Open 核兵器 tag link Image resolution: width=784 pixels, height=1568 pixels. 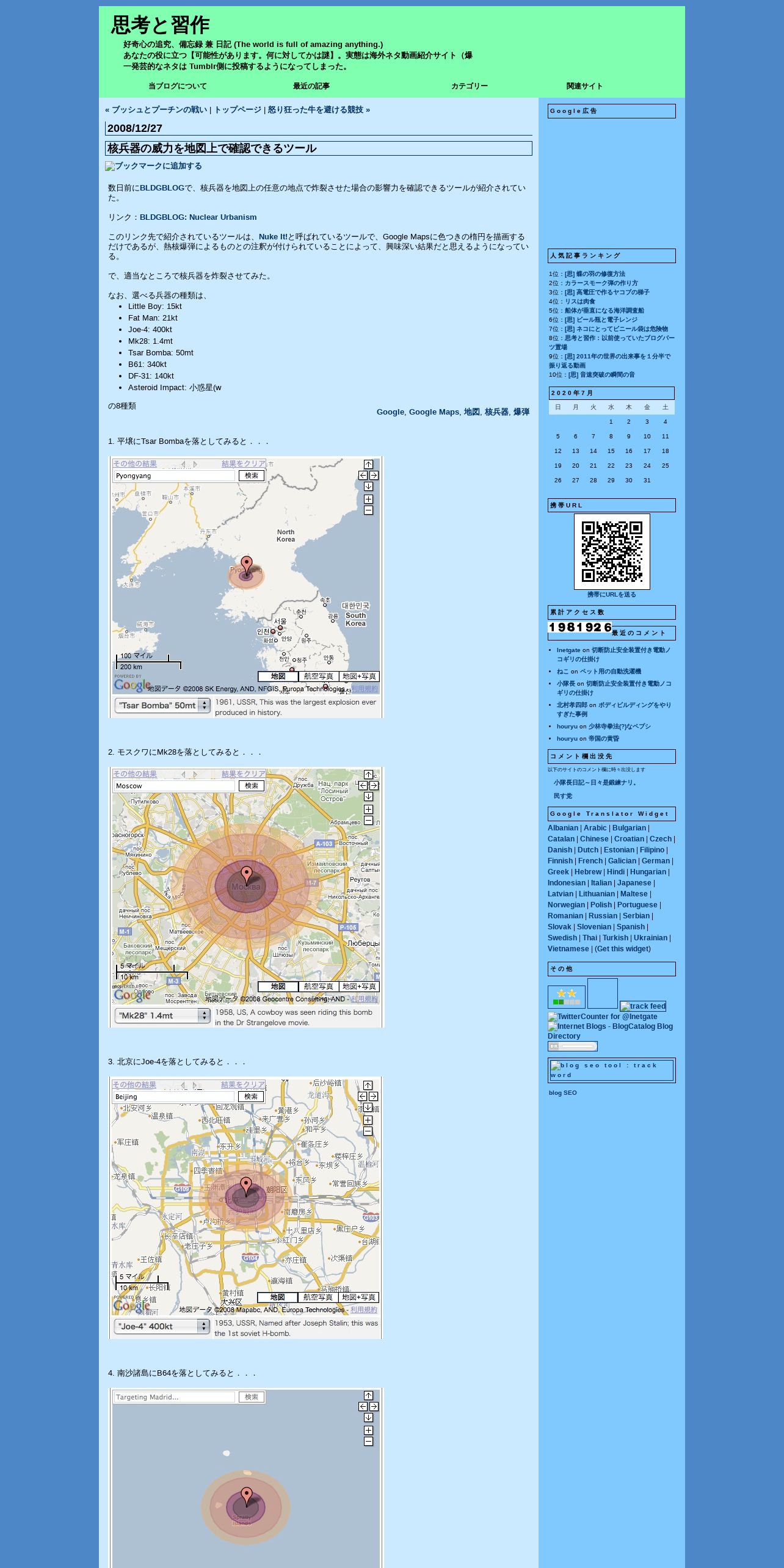click(x=496, y=412)
